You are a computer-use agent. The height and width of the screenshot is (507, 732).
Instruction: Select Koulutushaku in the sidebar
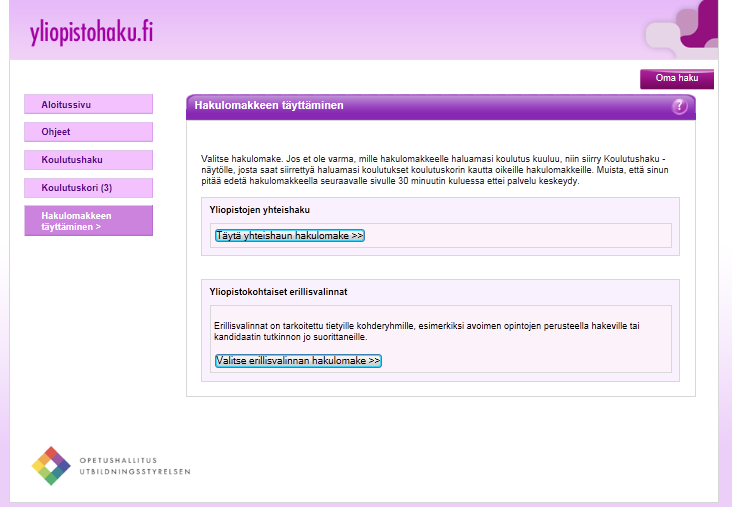coord(88,160)
